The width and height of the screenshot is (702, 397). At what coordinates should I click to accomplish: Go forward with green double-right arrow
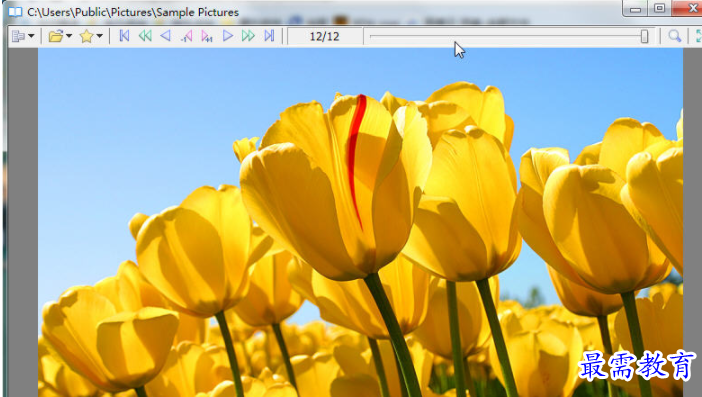248,36
